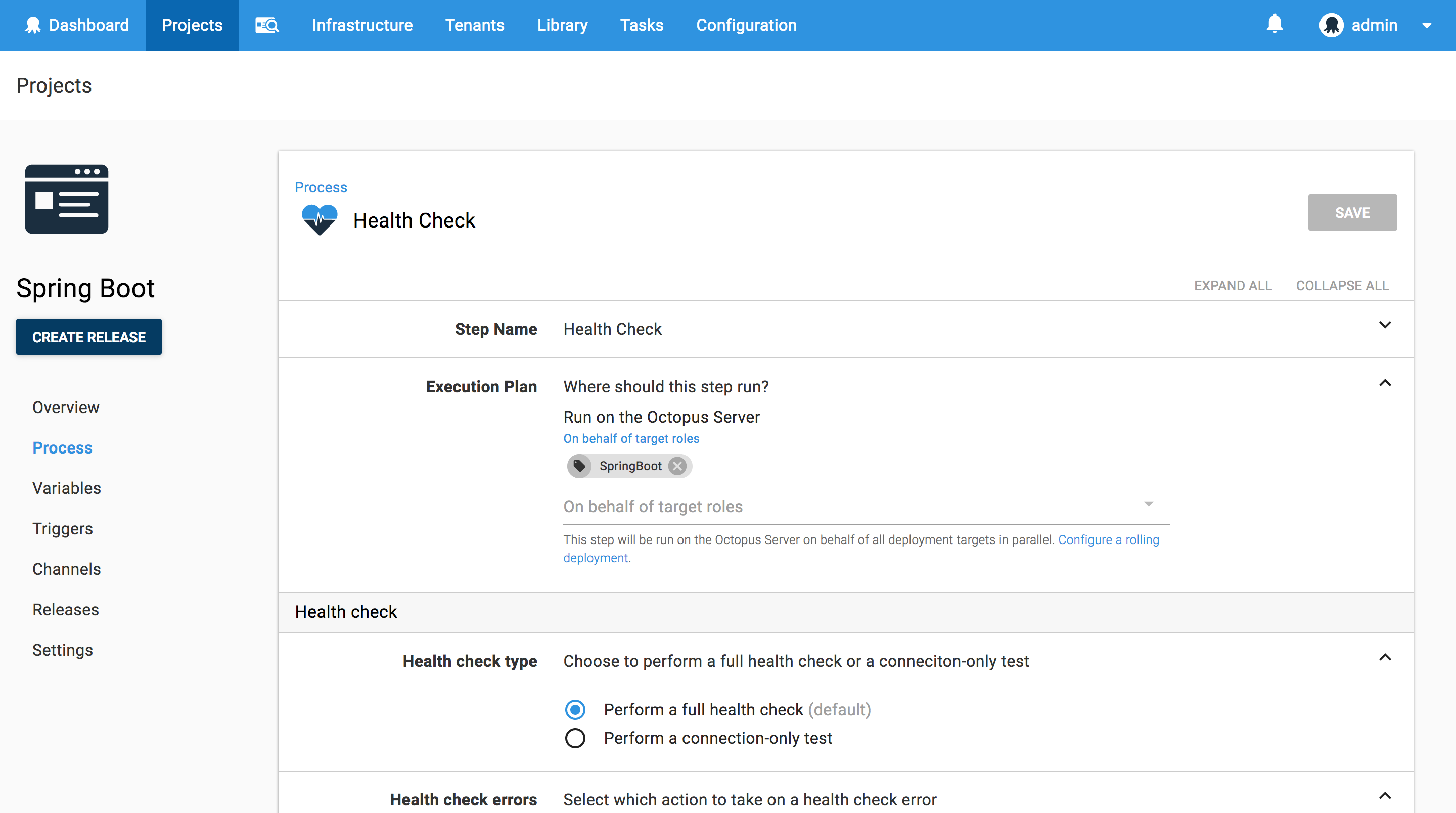Screen dimensions: 1456x813
Task: Click the admin avatar icon
Action: [x=1332, y=25]
